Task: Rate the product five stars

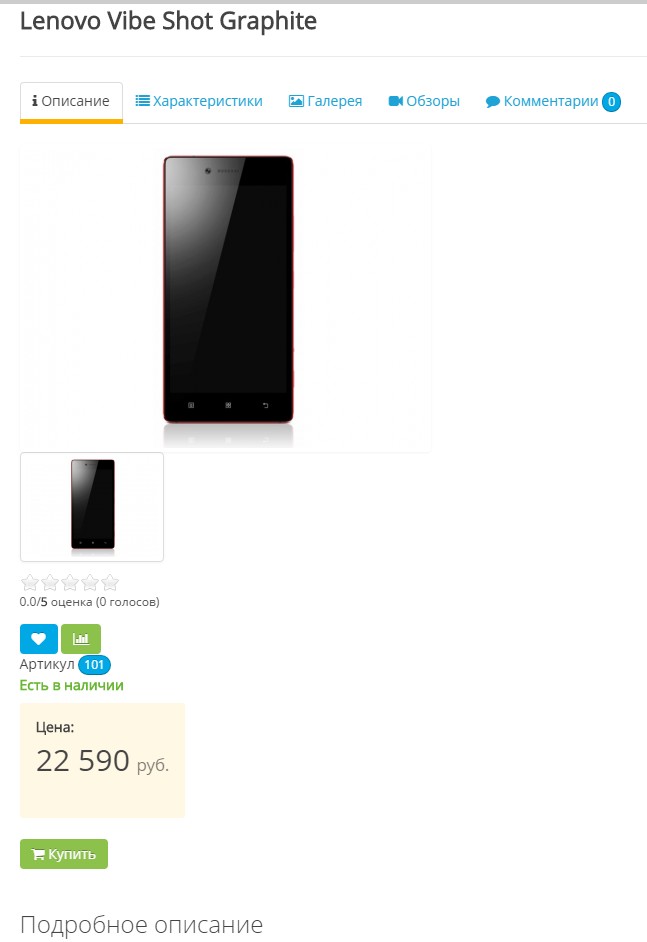Action: click(110, 583)
